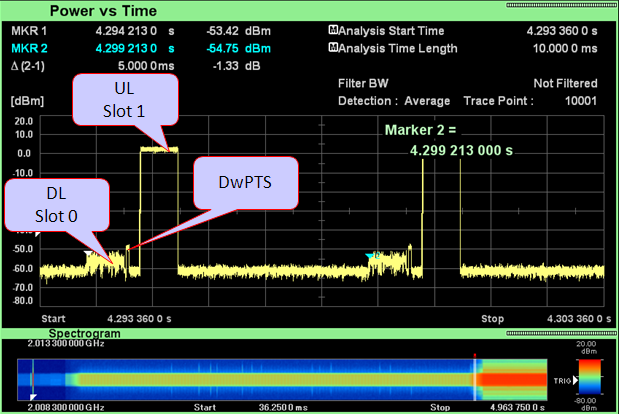This screenshot has height=414, width=619.
Task: Click the [dBm] axis unit label
Action: [27, 101]
